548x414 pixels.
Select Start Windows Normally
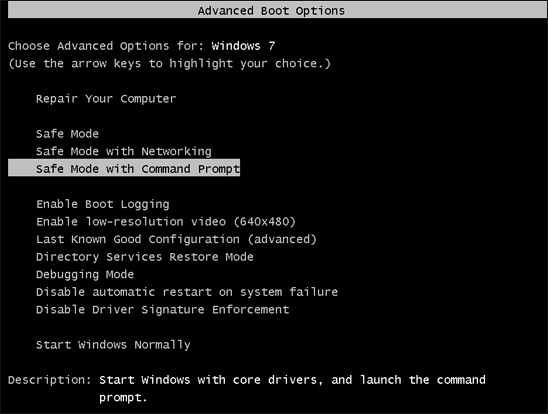point(113,345)
